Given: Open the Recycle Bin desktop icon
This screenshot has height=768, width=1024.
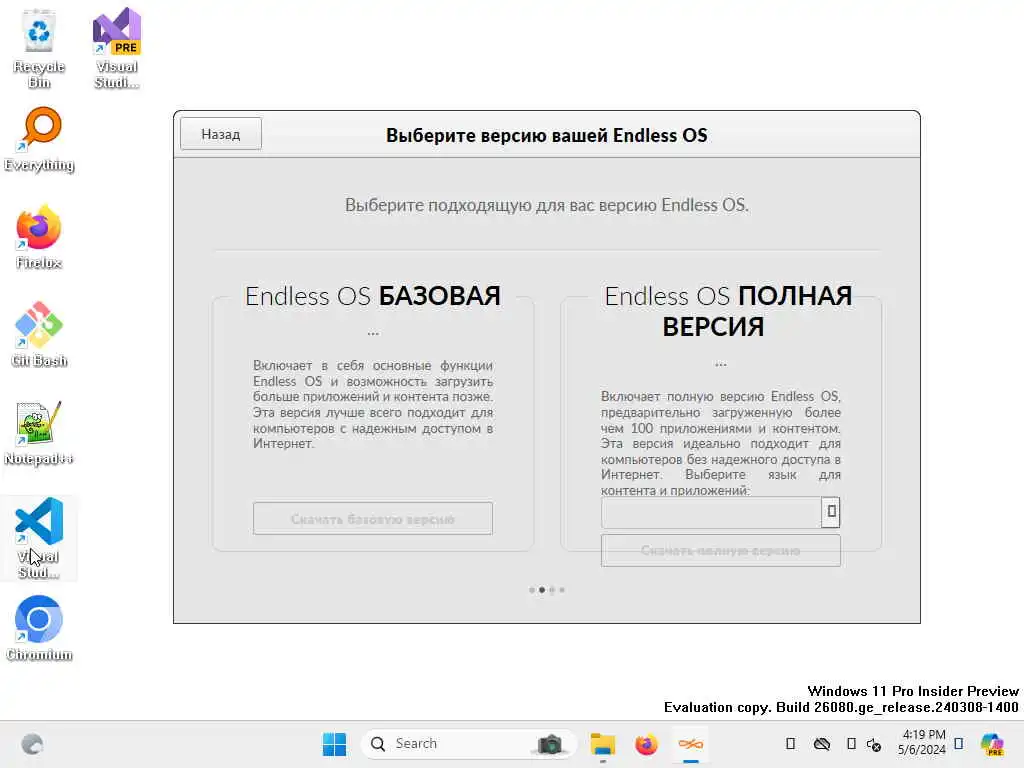Looking at the screenshot, I should pyautogui.click(x=39, y=49).
